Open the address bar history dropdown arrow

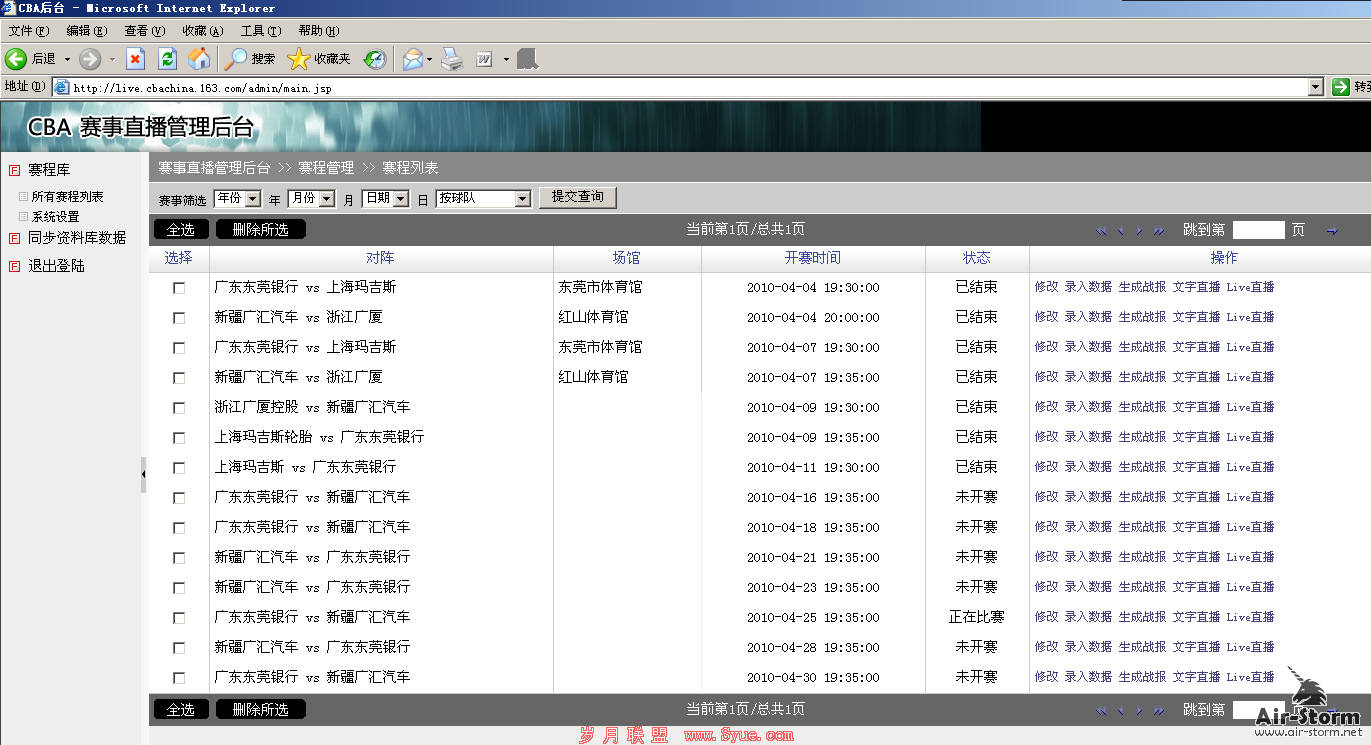click(1316, 87)
